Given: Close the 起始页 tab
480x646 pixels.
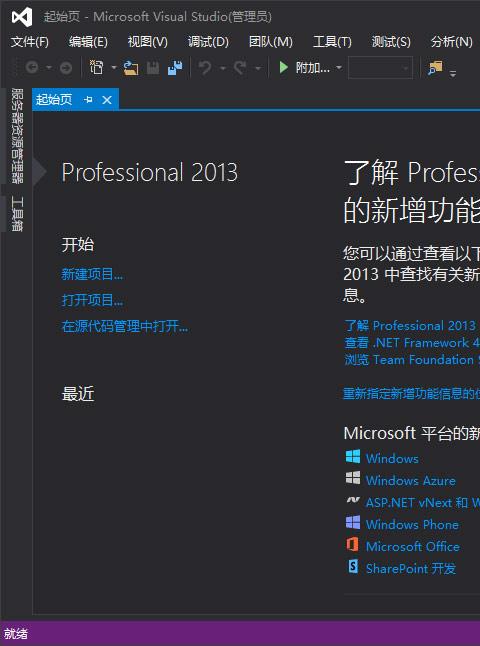Looking at the screenshot, I should [107, 100].
